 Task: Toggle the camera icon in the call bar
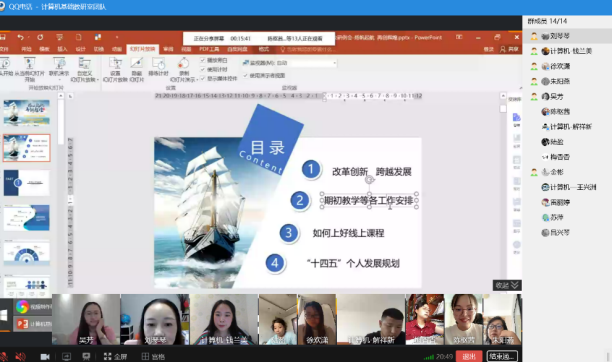(x=45, y=357)
